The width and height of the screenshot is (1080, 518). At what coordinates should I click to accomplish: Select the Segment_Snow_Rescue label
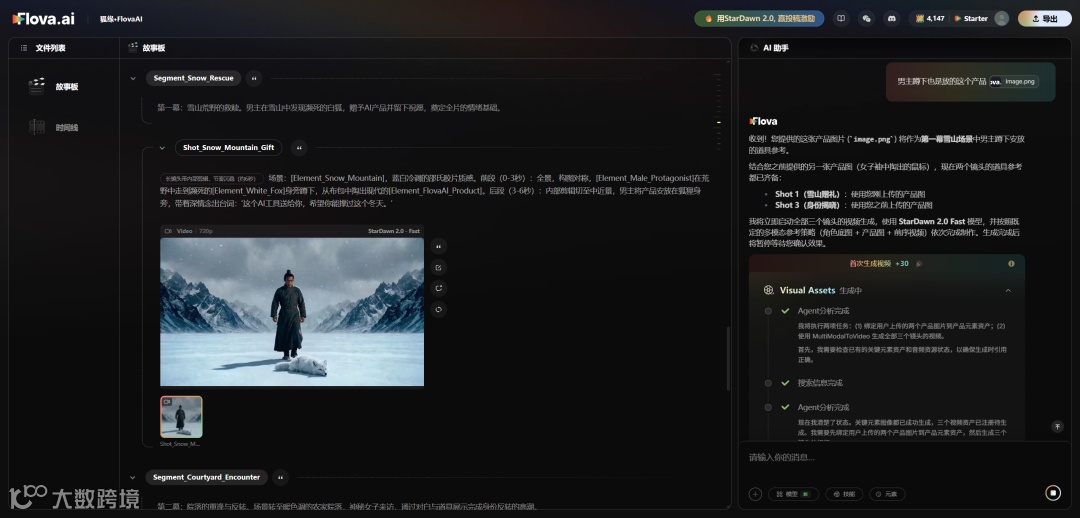point(194,79)
